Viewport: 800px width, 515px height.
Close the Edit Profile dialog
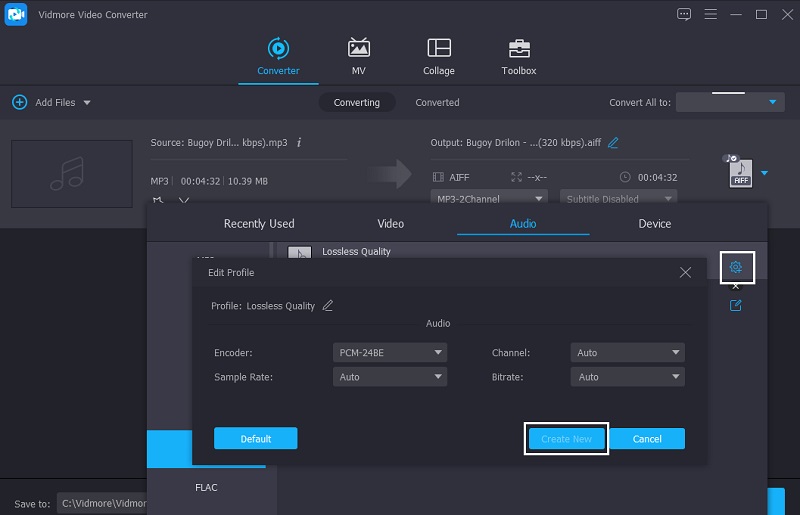[685, 272]
